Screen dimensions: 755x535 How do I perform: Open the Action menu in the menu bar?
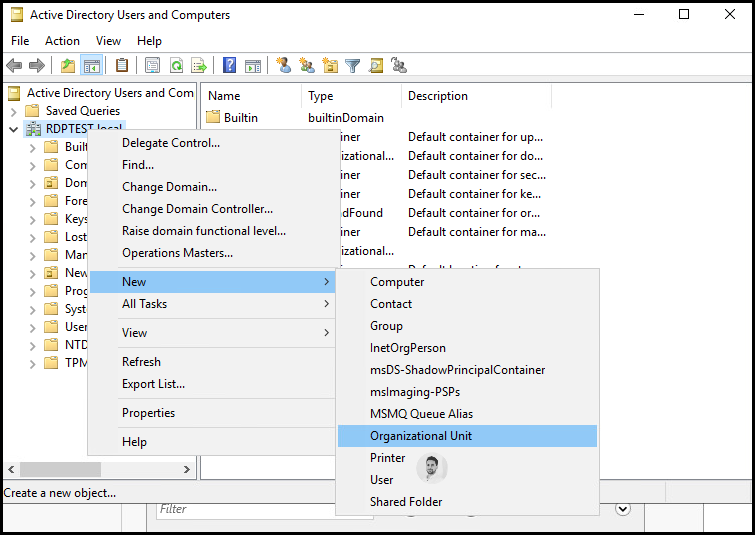tap(63, 41)
